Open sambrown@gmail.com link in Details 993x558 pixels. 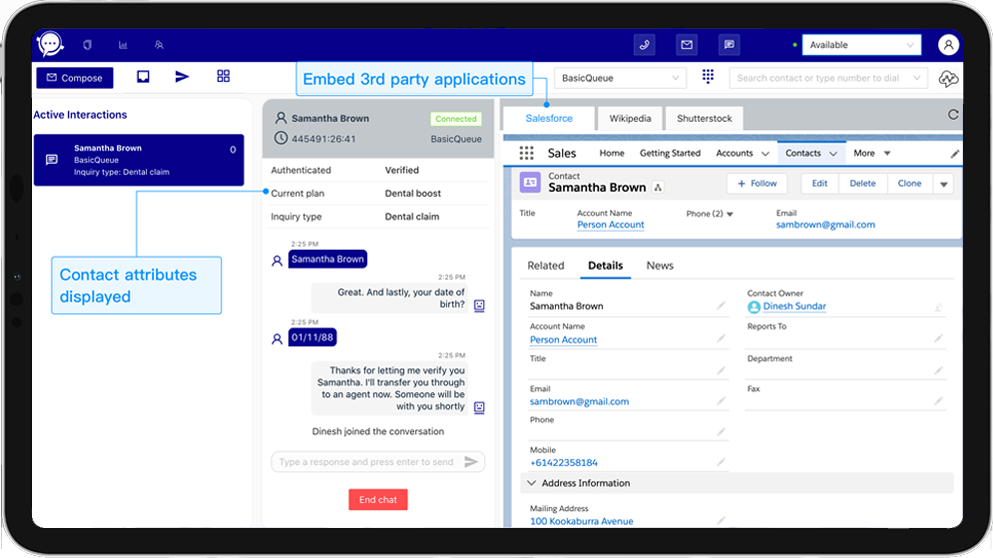pyautogui.click(x=579, y=402)
